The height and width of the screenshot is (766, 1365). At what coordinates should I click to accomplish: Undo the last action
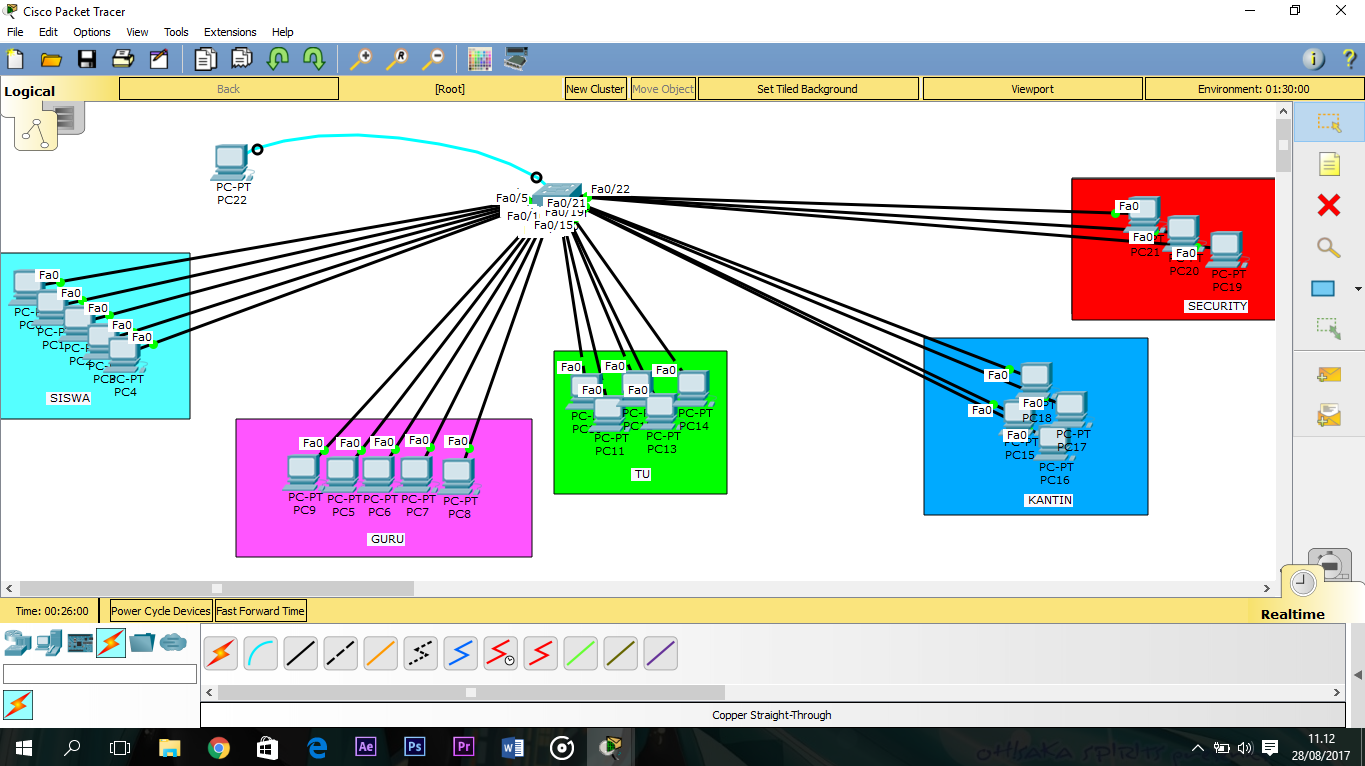[278, 59]
